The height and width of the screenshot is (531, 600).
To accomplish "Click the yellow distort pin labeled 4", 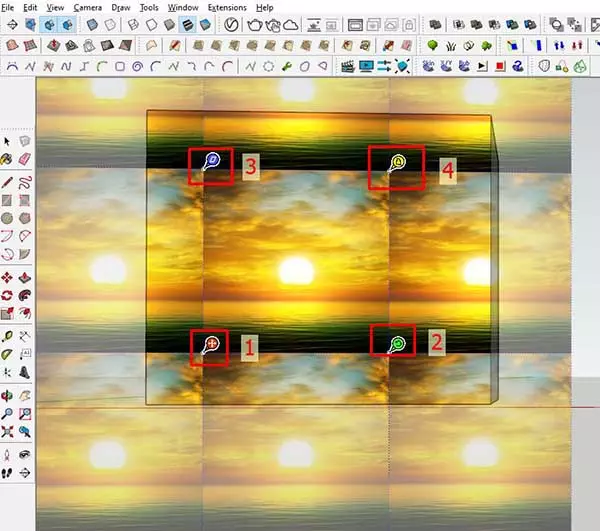I will pyautogui.click(x=397, y=162).
